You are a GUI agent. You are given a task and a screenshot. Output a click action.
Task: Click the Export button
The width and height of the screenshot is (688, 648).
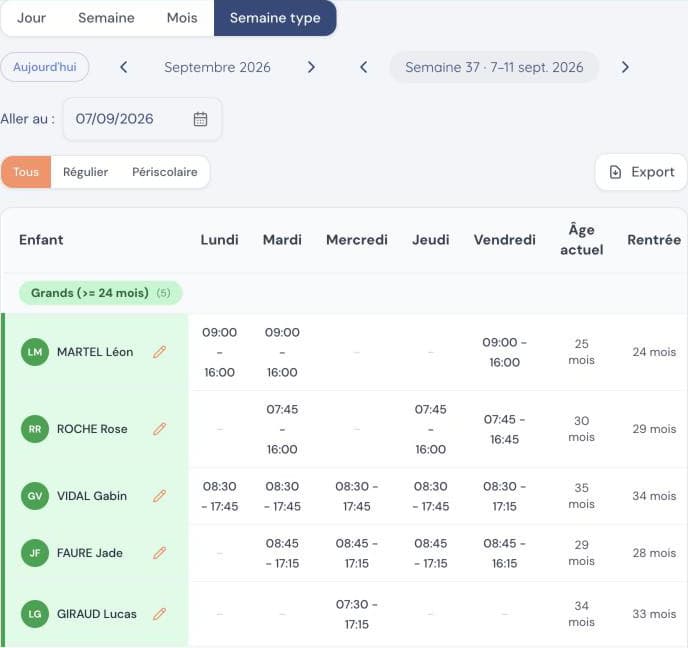tap(641, 172)
